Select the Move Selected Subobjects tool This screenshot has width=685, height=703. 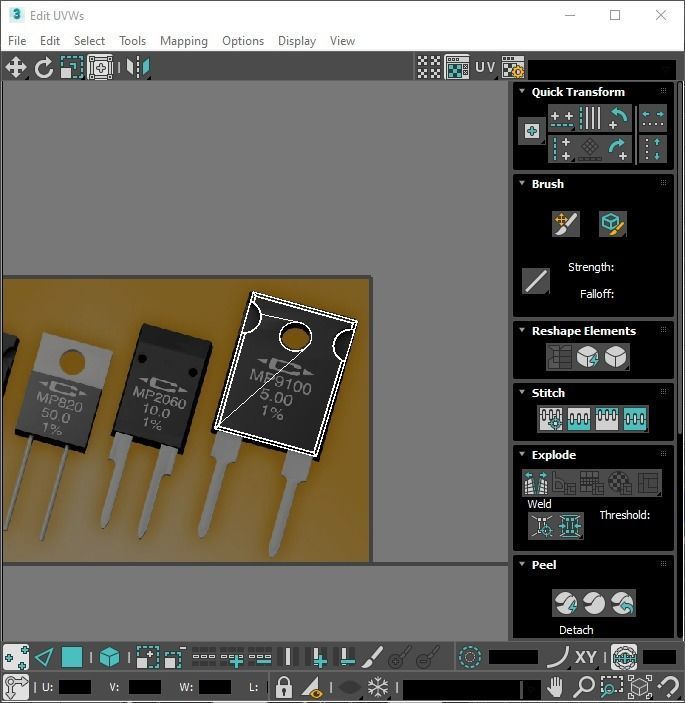pyautogui.click(x=16, y=68)
